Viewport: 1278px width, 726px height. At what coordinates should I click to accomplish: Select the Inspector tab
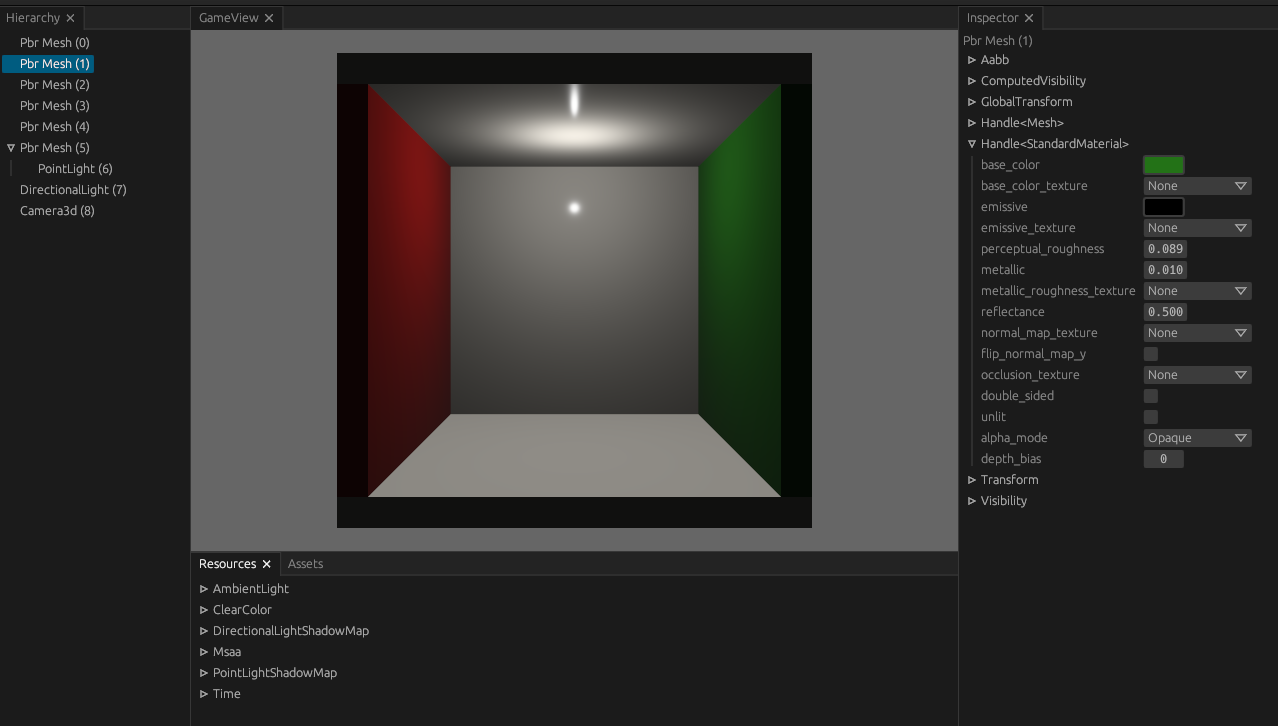992,18
